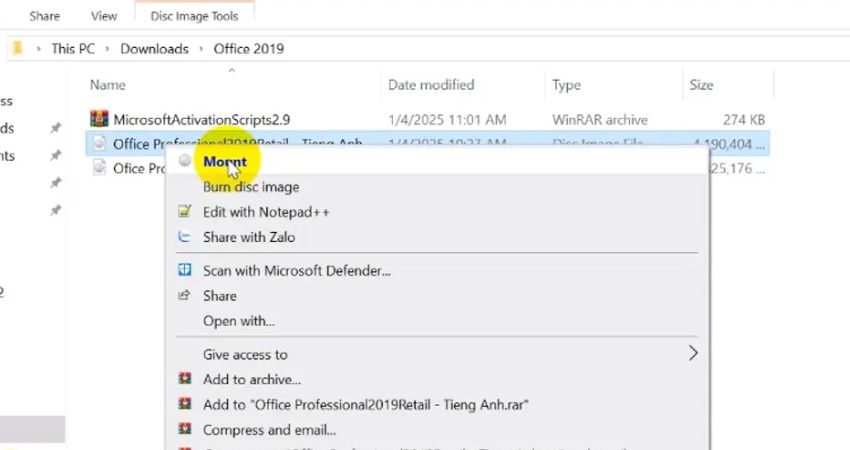The width and height of the screenshot is (850, 450).
Task: Choose Burn disc image
Action: click(250, 187)
